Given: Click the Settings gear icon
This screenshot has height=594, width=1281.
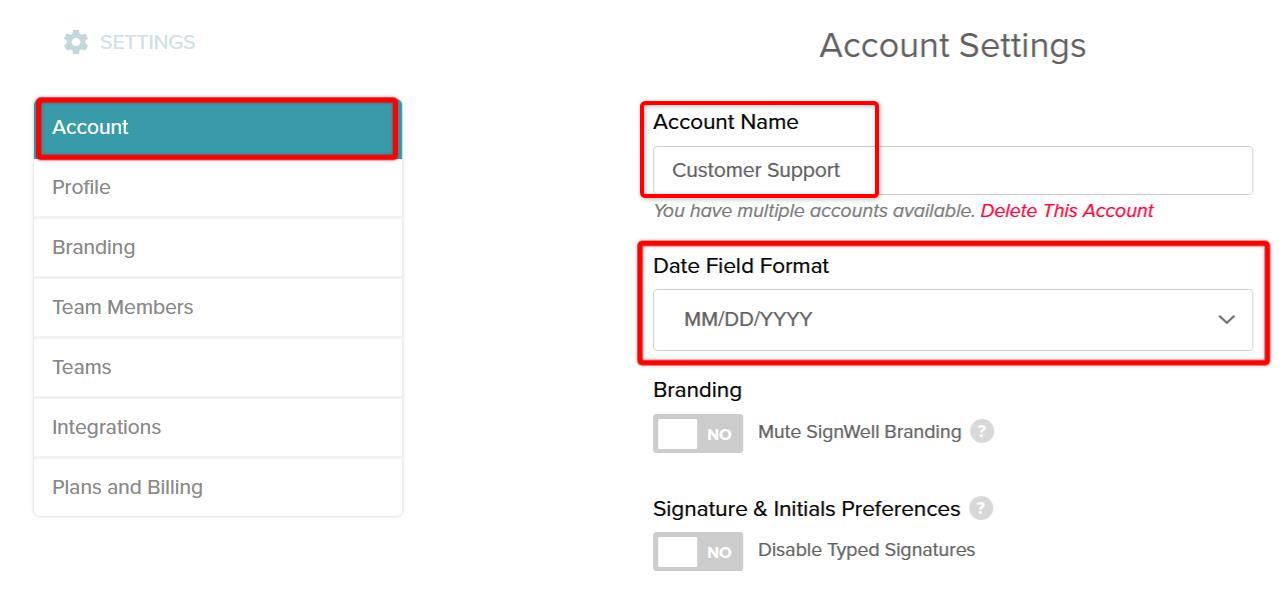Looking at the screenshot, I should coord(76,42).
